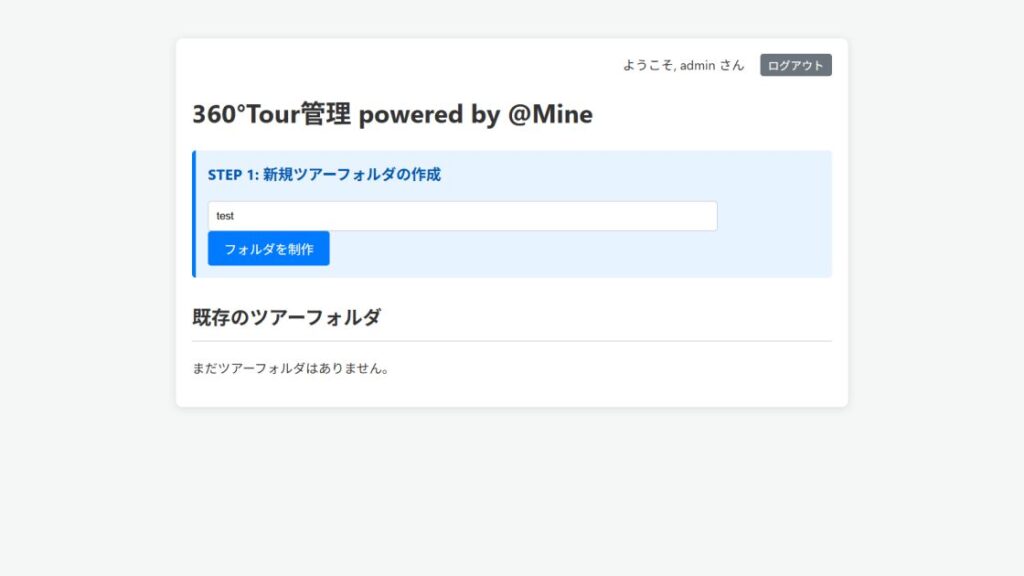This screenshot has height=576, width=1024.
Task: Click the blue left border of the STEP 1 panel
Action: tap(194, 214)
